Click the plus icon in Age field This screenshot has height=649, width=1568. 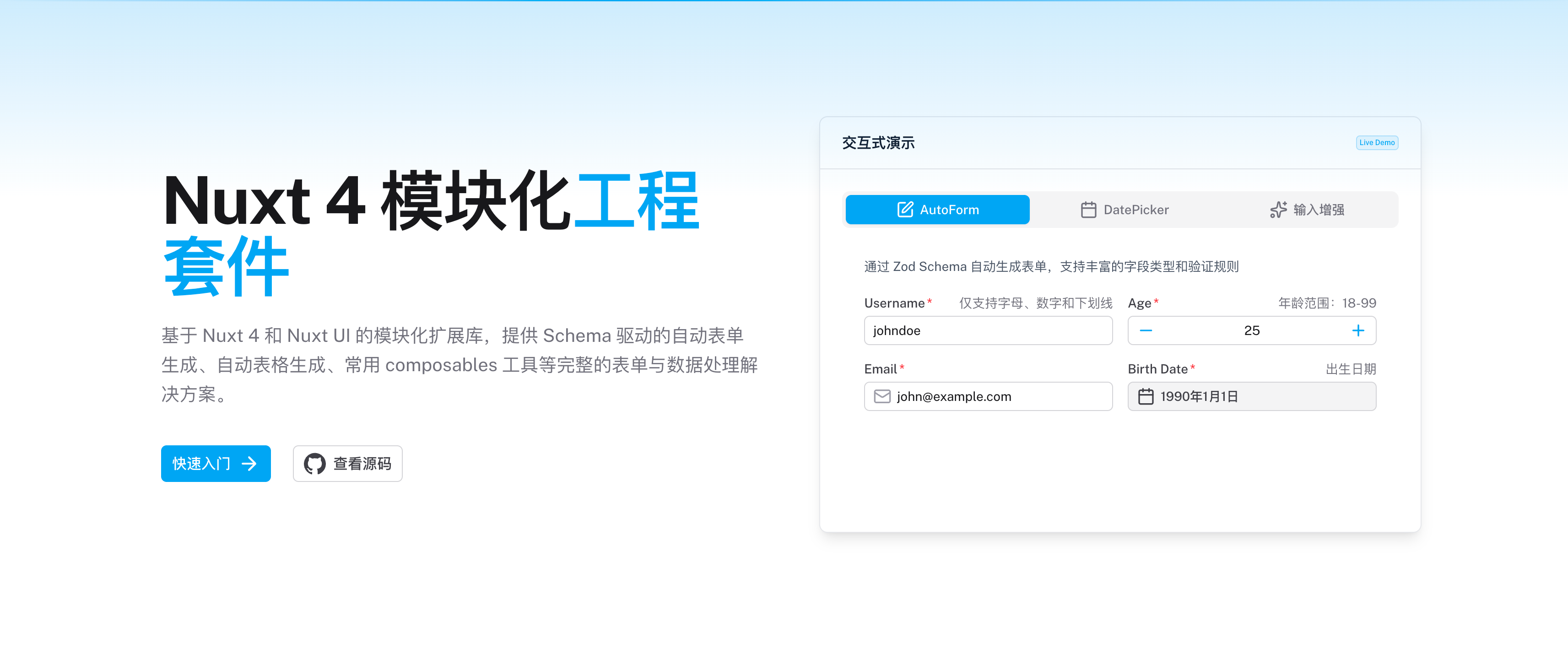pyautogui.click(x=1357, y=330)
